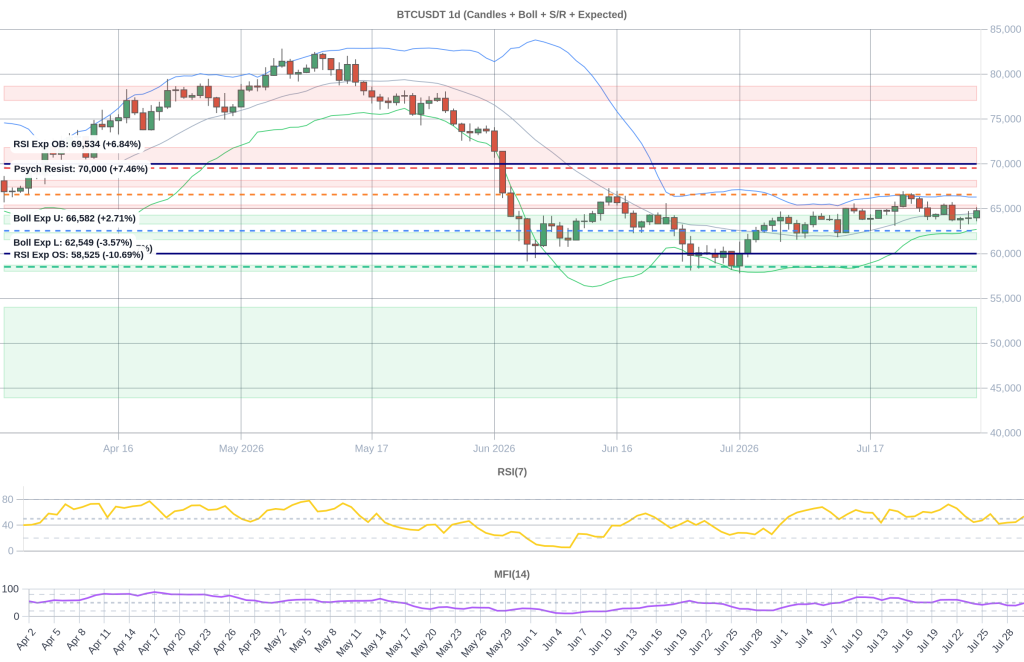Select the 80 tick on the RSI axis

[8, 499]
